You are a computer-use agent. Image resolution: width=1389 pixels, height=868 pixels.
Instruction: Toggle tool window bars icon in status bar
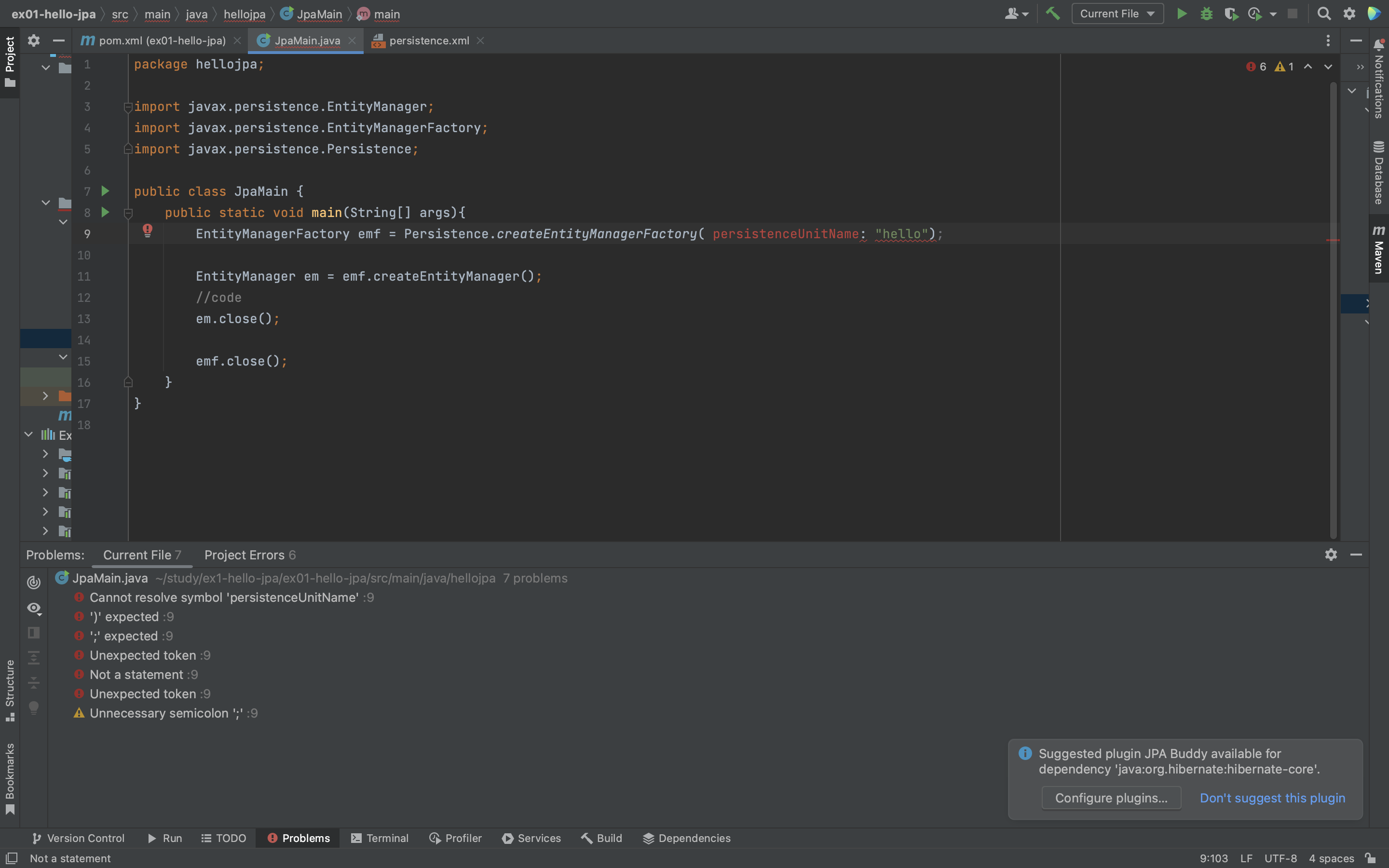pos(12,858)
